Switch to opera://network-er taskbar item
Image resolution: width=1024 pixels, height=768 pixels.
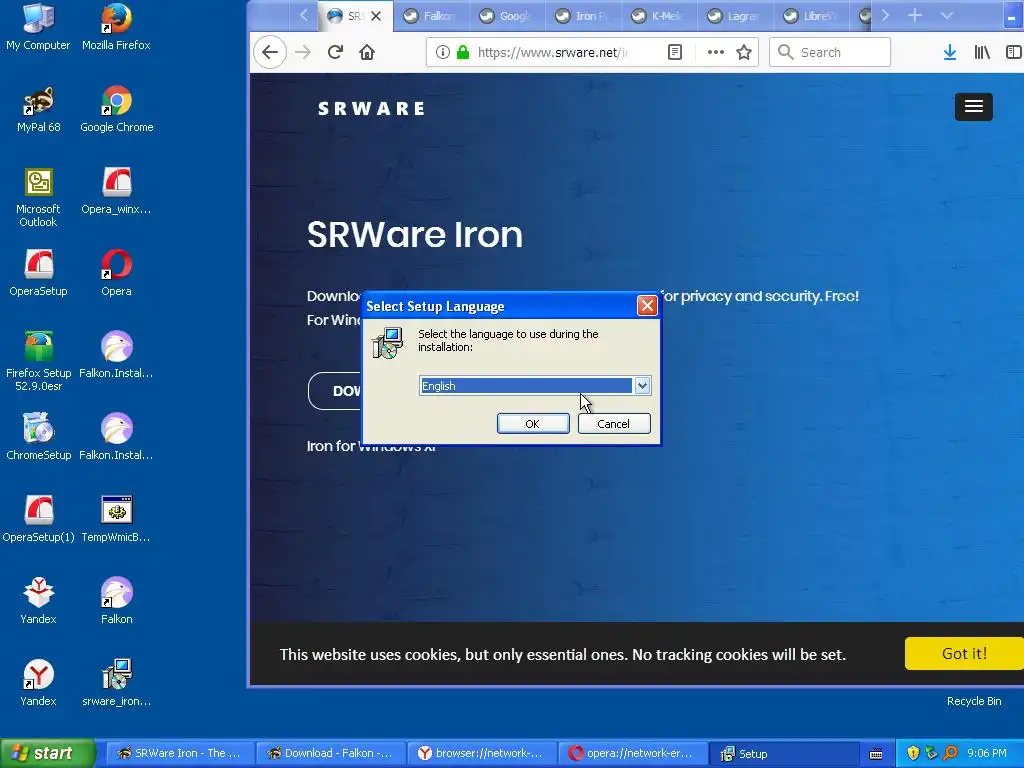(x=632, y=753)
